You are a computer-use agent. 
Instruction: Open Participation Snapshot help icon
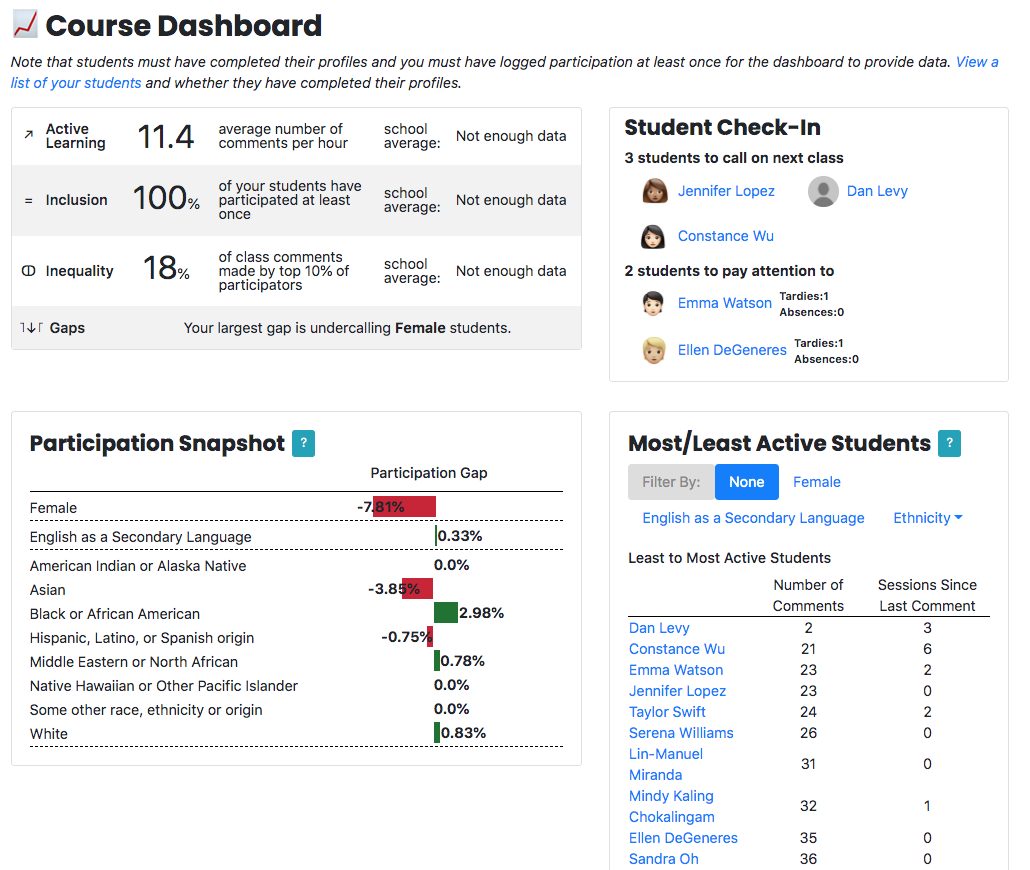(x=303, y=443)
